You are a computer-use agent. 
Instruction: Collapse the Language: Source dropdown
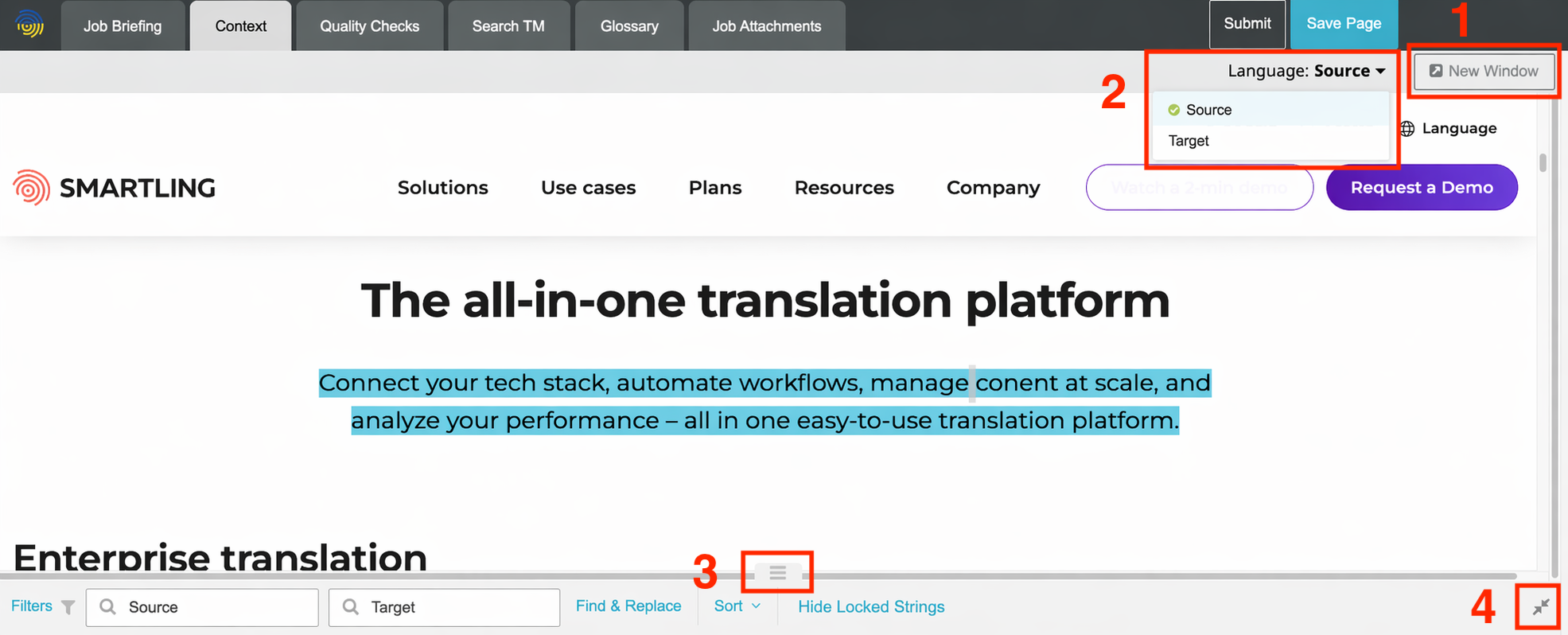point(1306,71)
